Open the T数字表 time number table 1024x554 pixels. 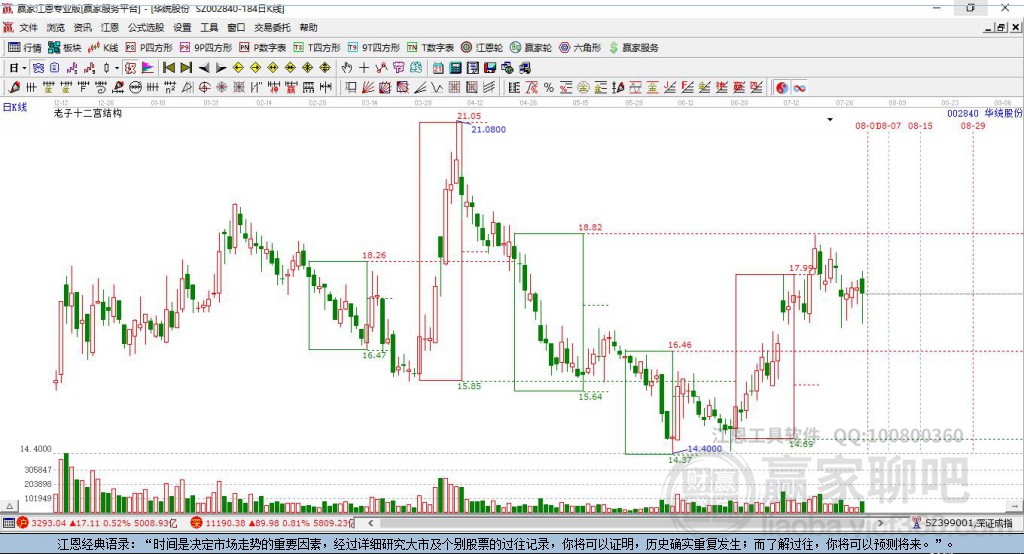click(430, 48)
